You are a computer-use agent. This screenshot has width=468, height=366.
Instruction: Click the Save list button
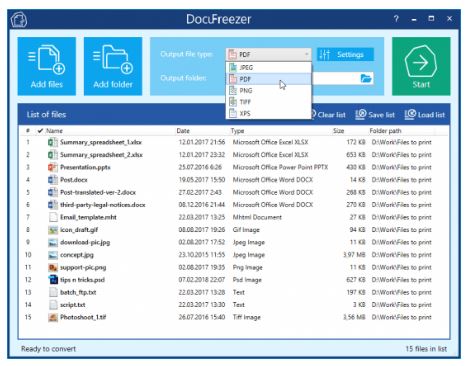[375, 115]
